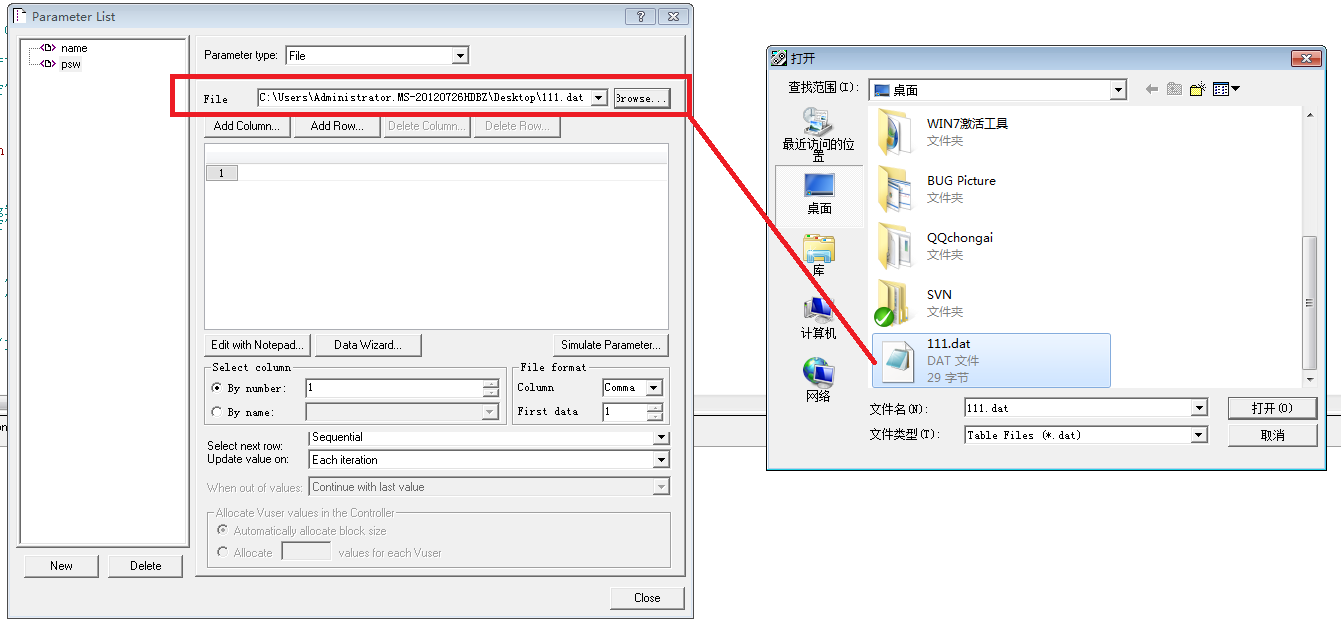Image resolution: width=1341 pixels, height=629 pixels.
Task: Click New button below parameter tree
Action: (x=61, y=566)
